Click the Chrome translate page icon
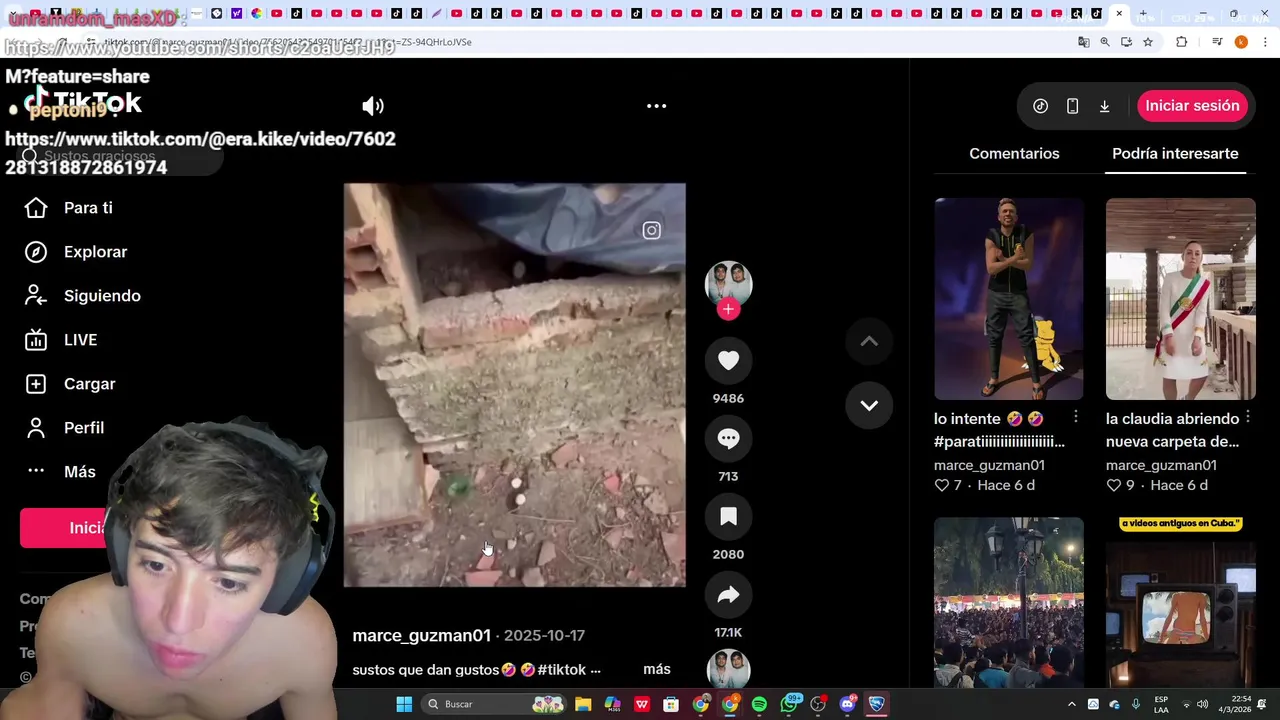The image size is (1280, 720). coord(1084,42)
